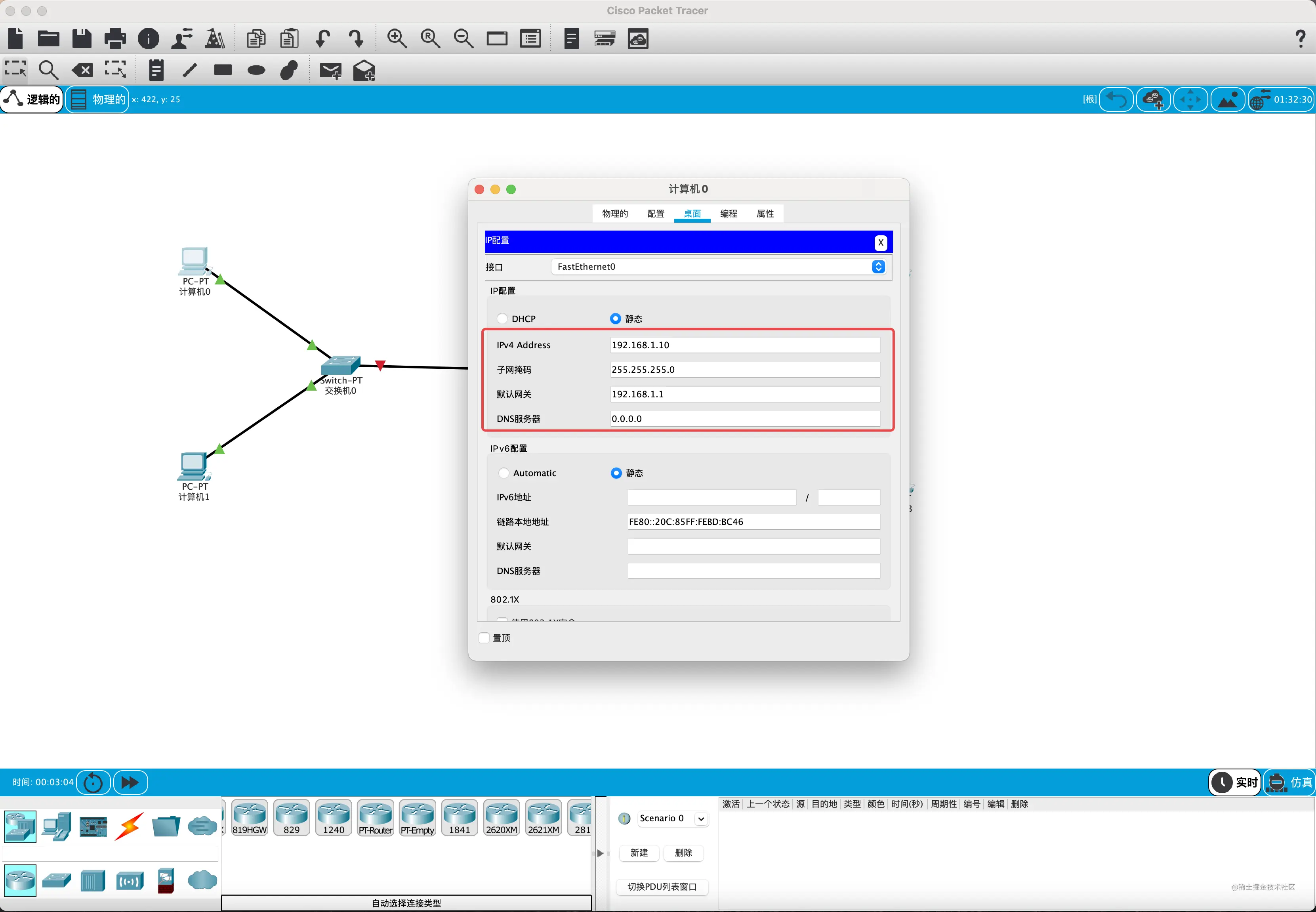
Task: Select the Place Note tool
Action: (x=156, y=70)
